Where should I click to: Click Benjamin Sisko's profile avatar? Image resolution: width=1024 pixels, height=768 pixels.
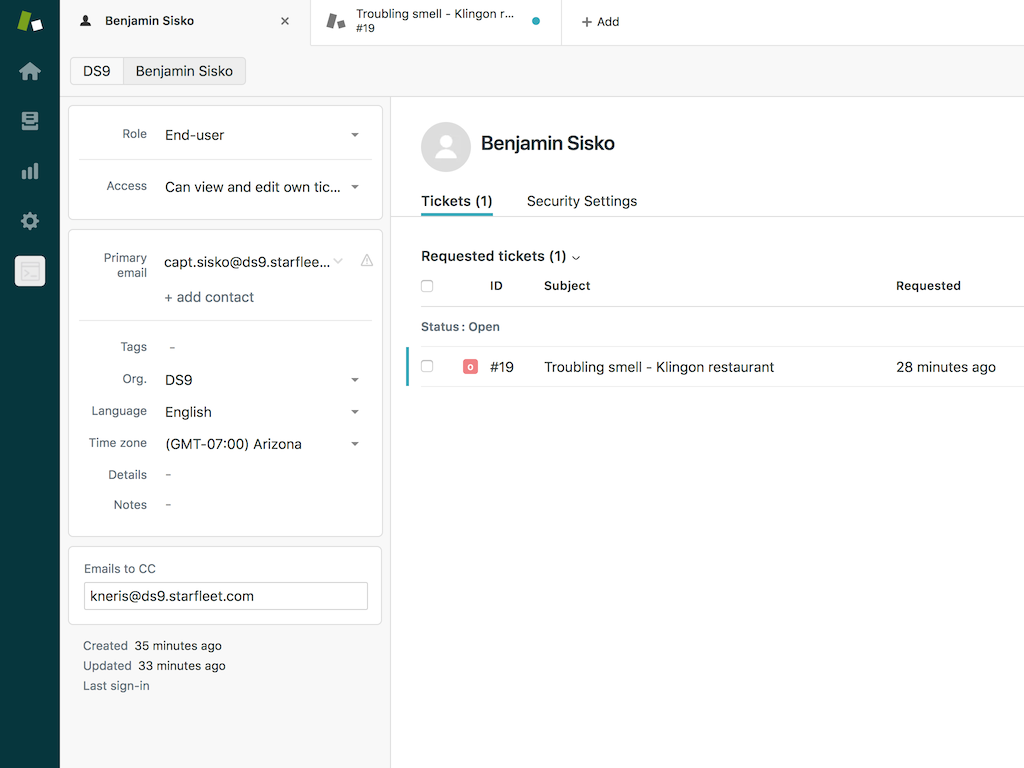pos(446,147)
